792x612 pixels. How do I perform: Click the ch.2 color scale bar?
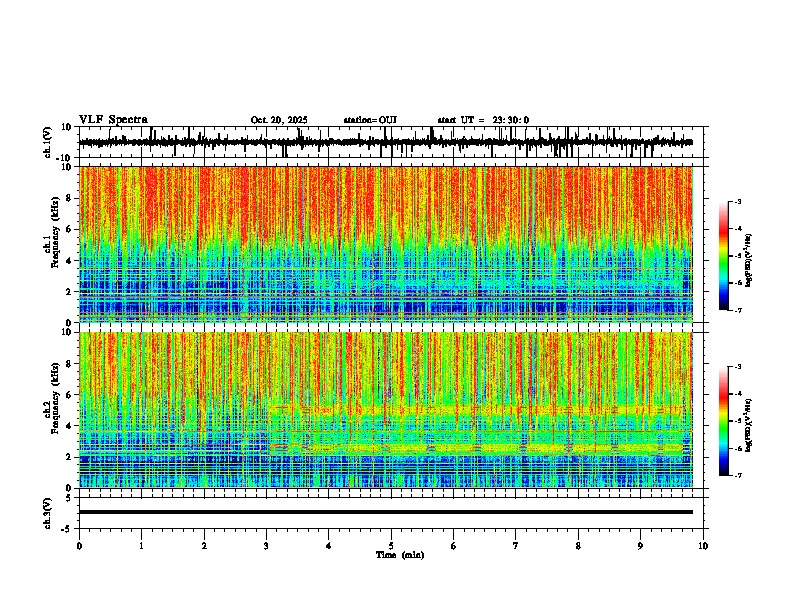pyautogui.click(x=723, y=421)
